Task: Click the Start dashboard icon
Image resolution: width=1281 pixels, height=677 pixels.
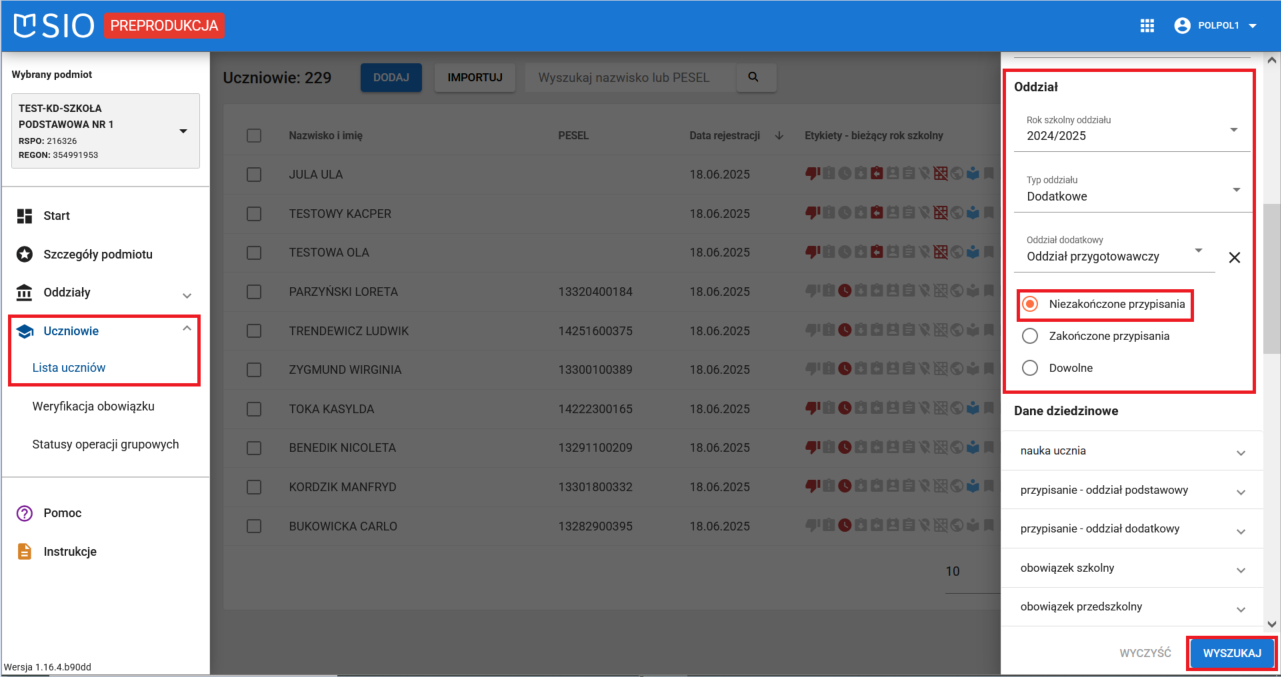Action: pyautogui.click(x=25, y=216)
